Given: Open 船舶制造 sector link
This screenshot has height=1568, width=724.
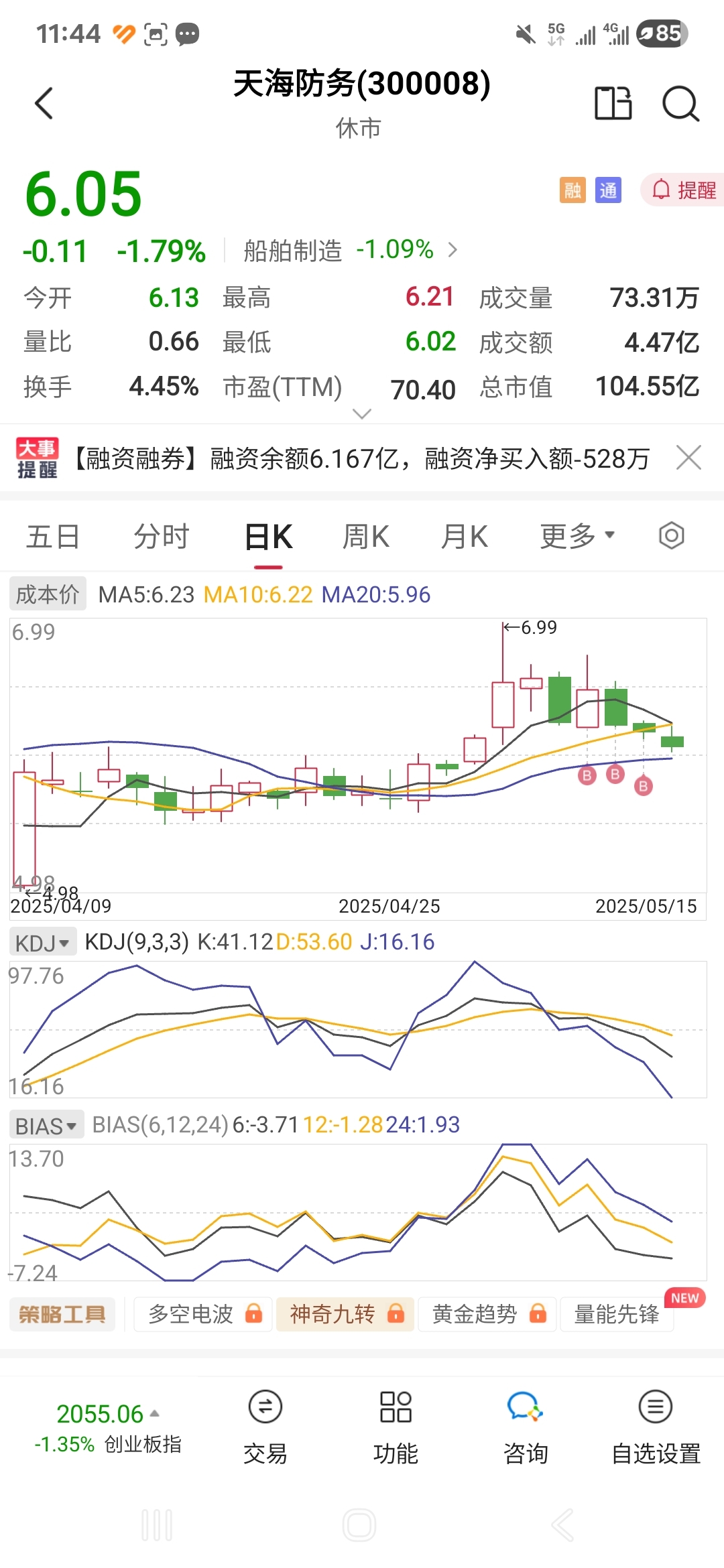Looking at the screenshot, I should pyautogui.click(x=351, y=250).
